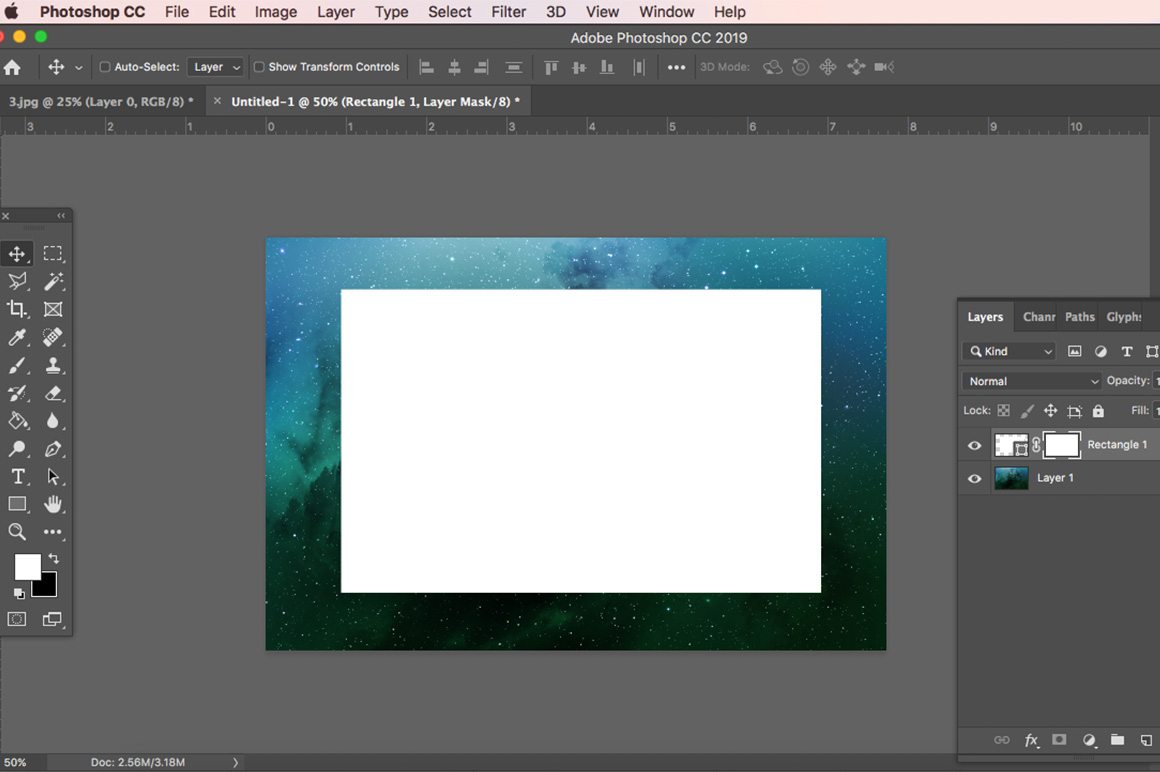Open the Auto-Select Layer dropdown
The height and width of the screenshot is (772, 1160).
click(x=215, y=67)
